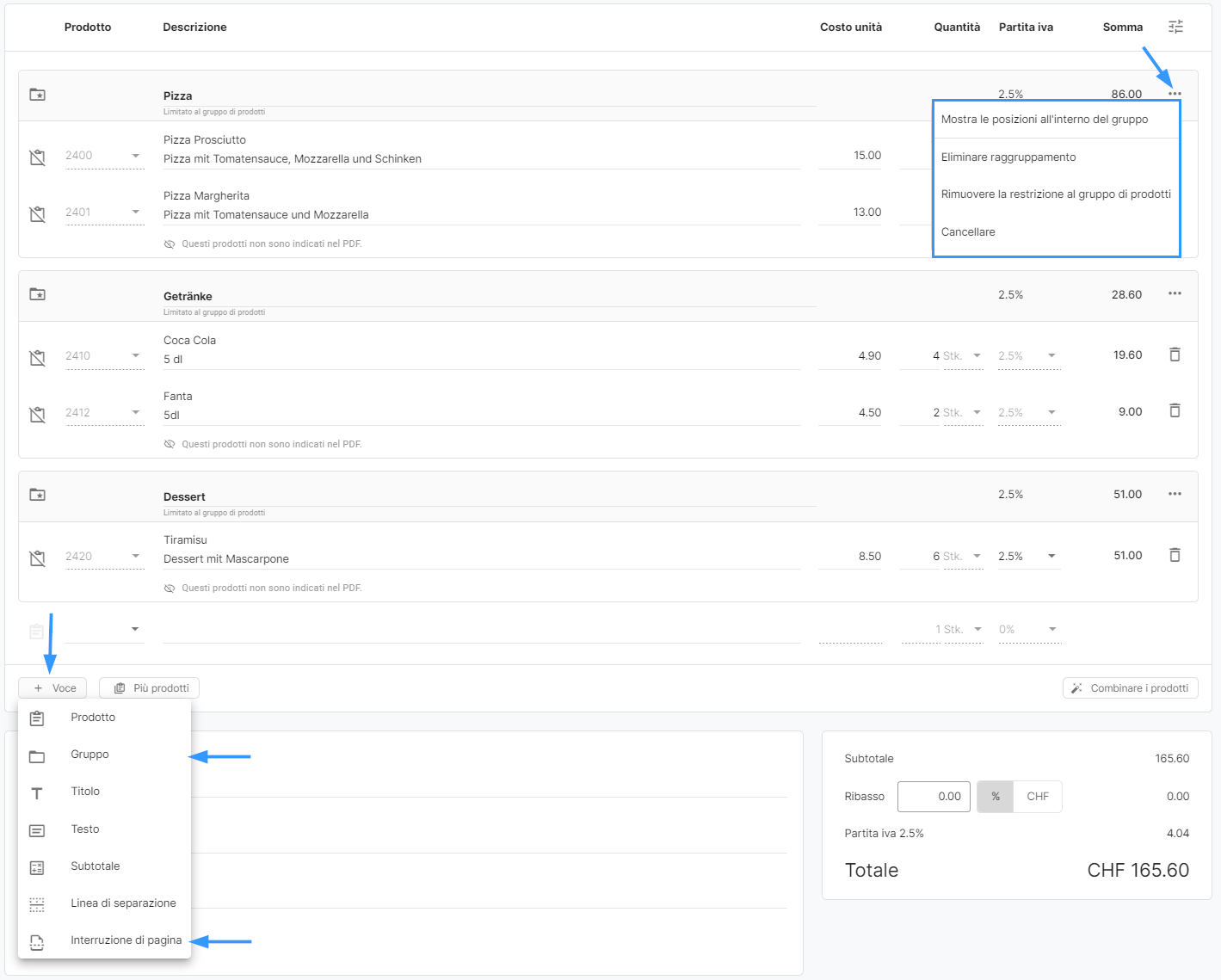The height and width of the screenshot is (980, 1221).
Task: Open the Coca Cola unit Stk. dropdown
Action: [x=977, y=356]
